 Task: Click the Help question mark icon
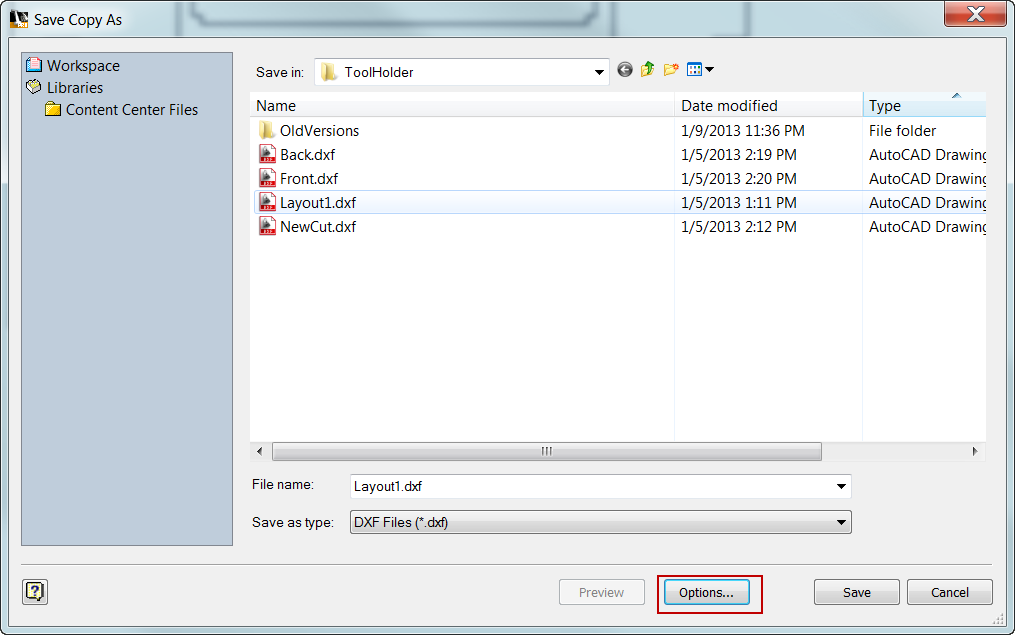tap(34, 592)
